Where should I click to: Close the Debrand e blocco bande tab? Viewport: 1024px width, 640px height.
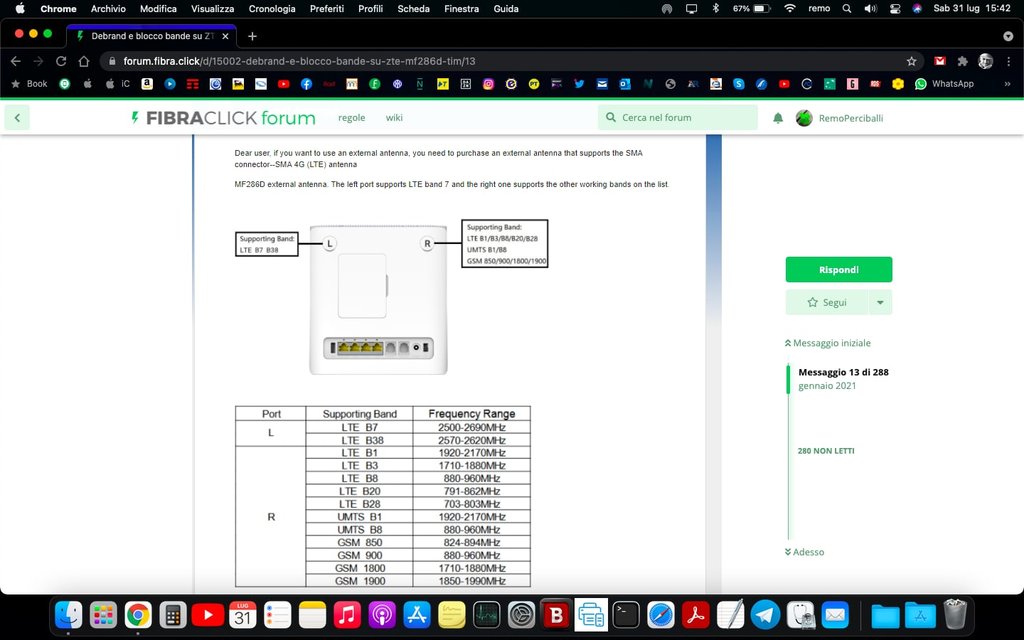pos(225,37)
